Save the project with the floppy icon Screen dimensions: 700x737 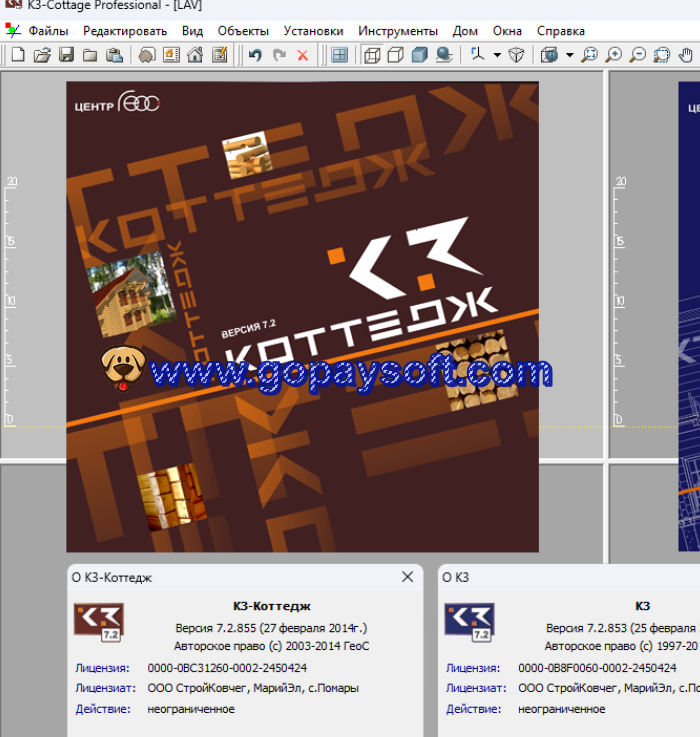tap(66, 55)
